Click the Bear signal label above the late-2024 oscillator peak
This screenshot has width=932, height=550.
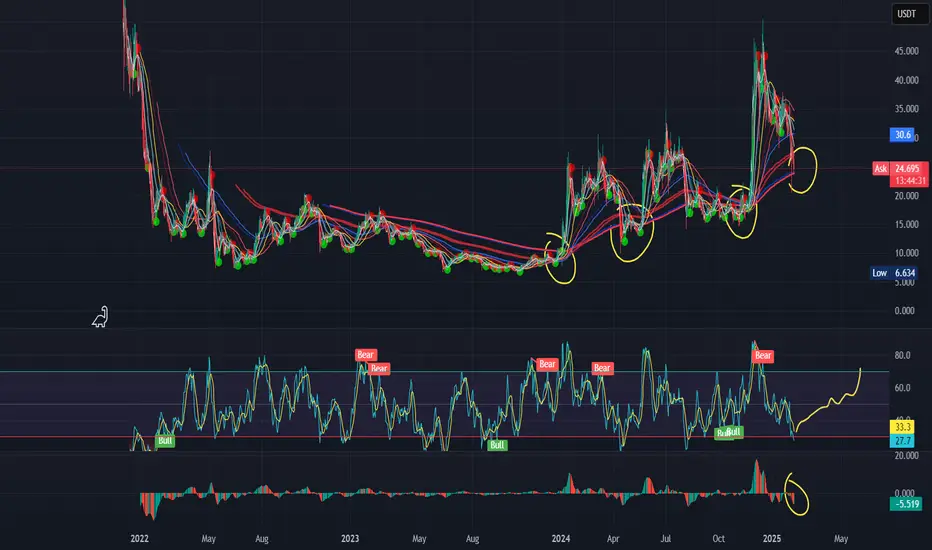pyautogui.click(x=763, y=356)
